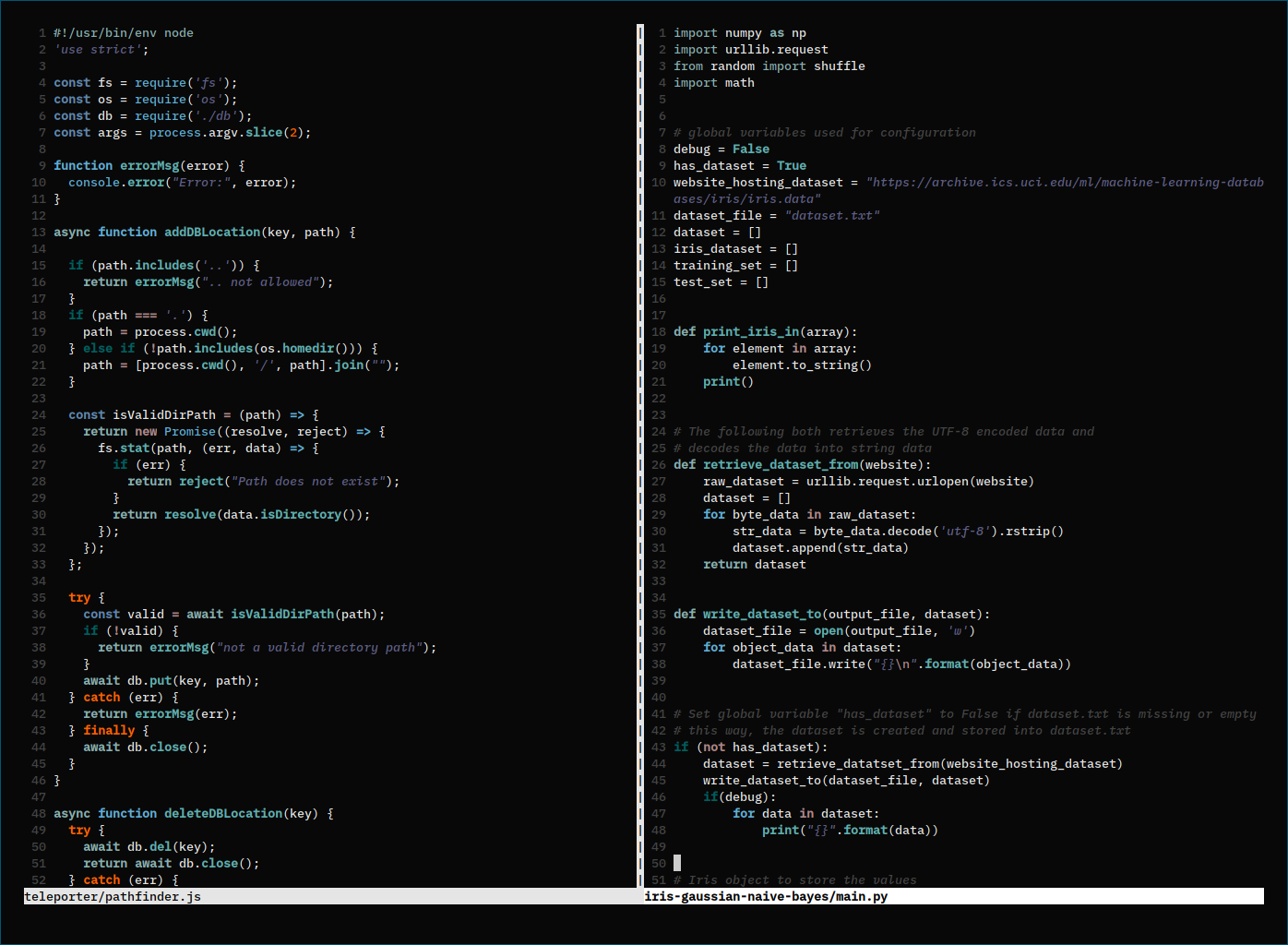Click "resolve(data.isDirectory())" return statement
This screenshot has height=945, width=1288.
(x=264, y=515)
